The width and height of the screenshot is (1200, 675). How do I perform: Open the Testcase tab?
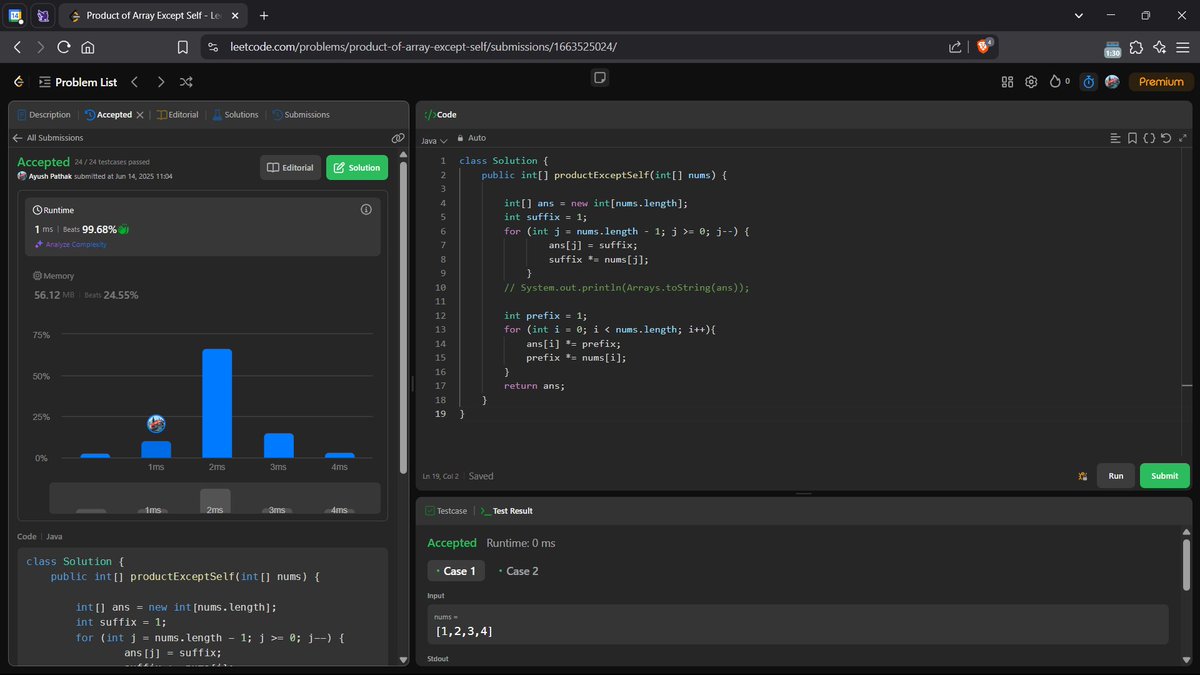tap(446, 511)
